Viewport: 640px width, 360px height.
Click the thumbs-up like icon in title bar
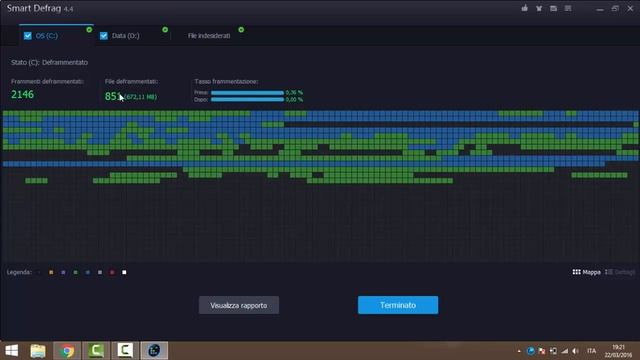click(x=524, y=8)
